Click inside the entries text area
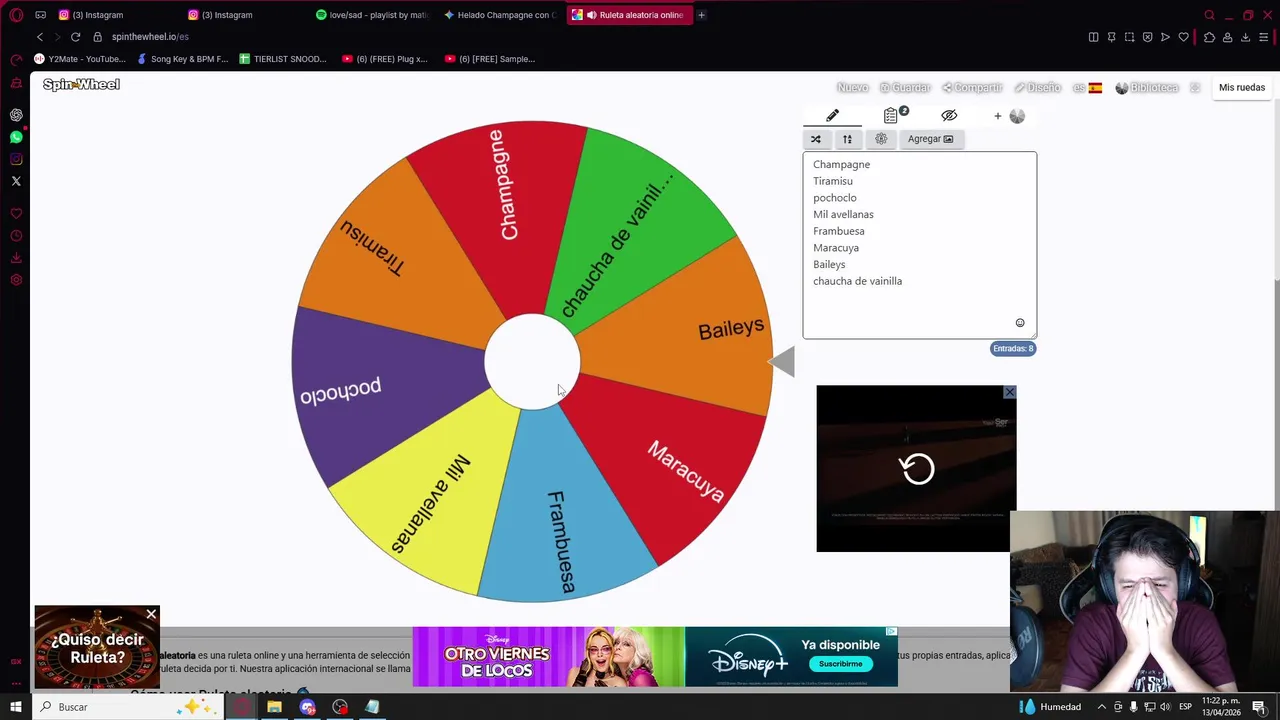Screen dimensions: 1280x720 coord(919,245)
